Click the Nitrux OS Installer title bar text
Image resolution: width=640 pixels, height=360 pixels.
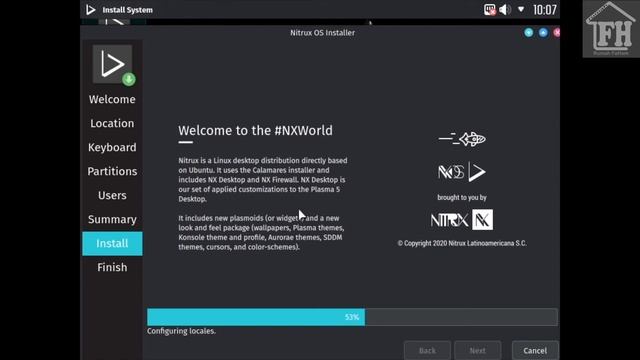(x=322, y=33)
